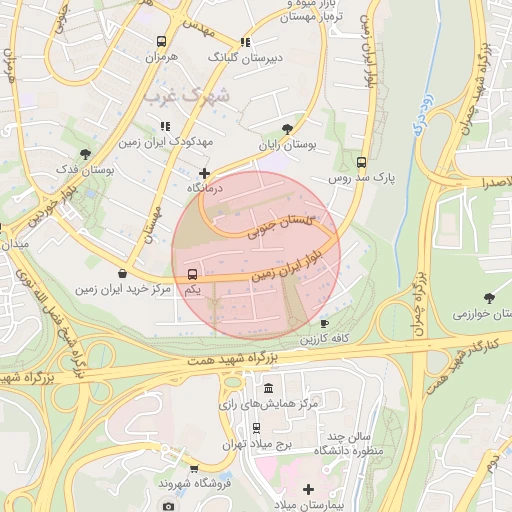Select the Milad Tower station icon
Screen dimensions: 512x512
pos(256,428)
